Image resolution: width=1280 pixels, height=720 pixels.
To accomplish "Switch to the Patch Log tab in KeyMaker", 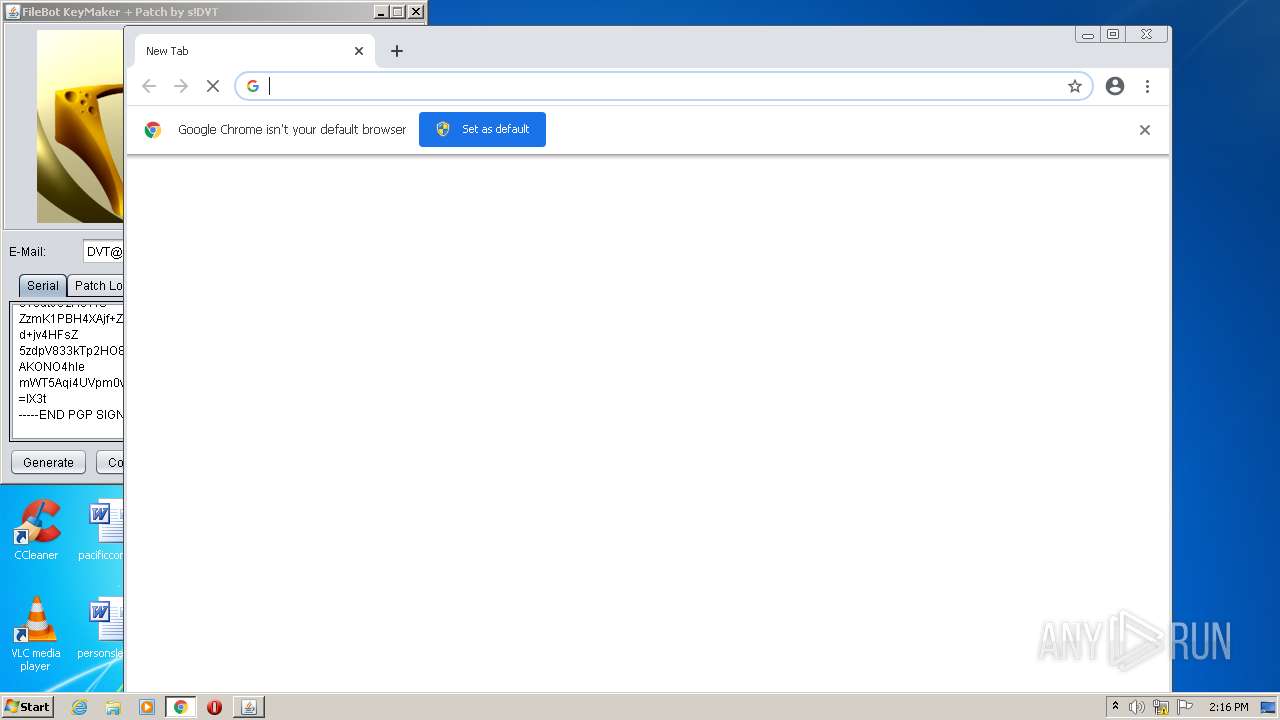I will (x=96, y=286).
